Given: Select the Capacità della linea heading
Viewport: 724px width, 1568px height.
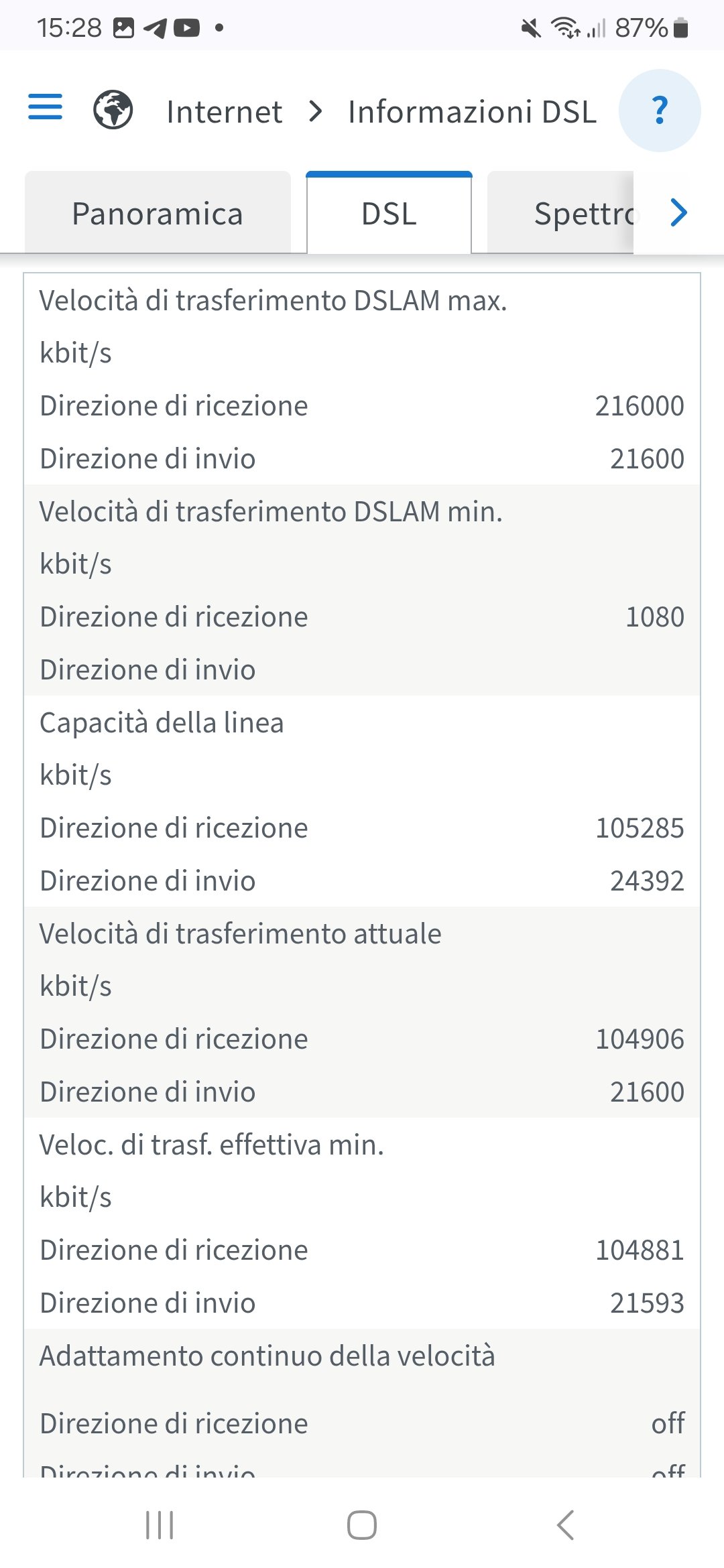Looking at the screenshot, I should click(x=162, y=722).
